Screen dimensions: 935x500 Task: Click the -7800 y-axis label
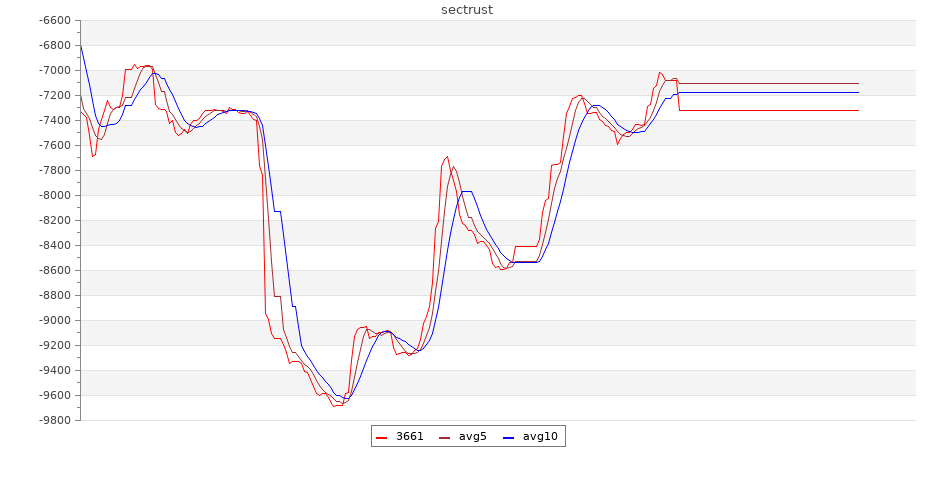coord(52,170)
